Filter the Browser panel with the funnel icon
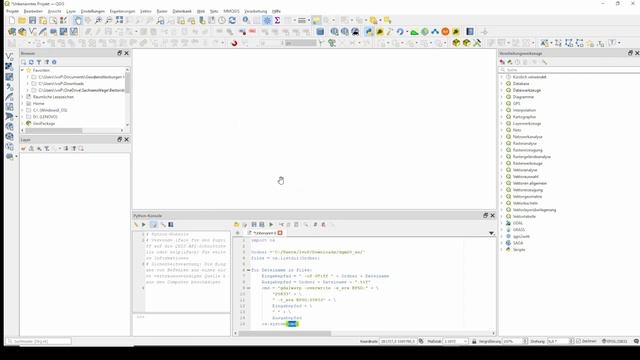Screen dimensions: 640x360 pos(39,62)
